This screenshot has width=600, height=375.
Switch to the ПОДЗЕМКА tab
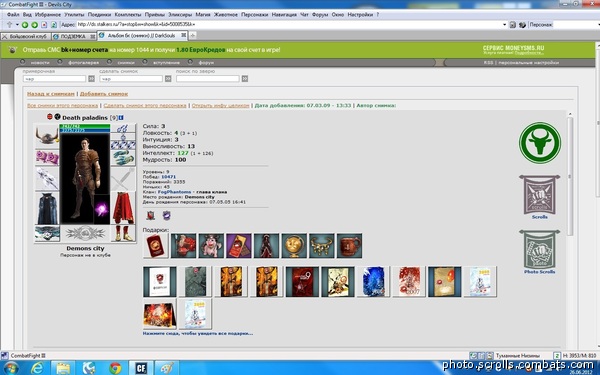click(74, 36)
